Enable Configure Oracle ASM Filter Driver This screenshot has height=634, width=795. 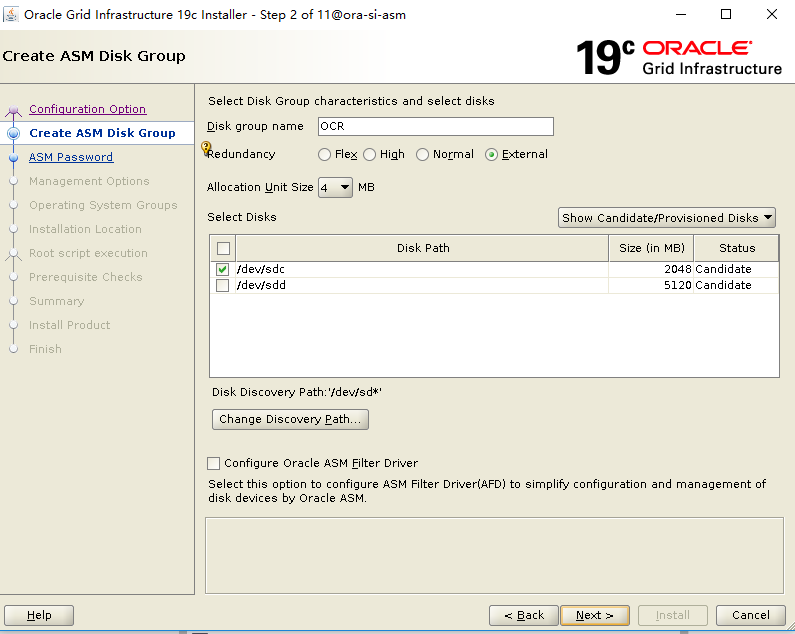pos(213,463)
